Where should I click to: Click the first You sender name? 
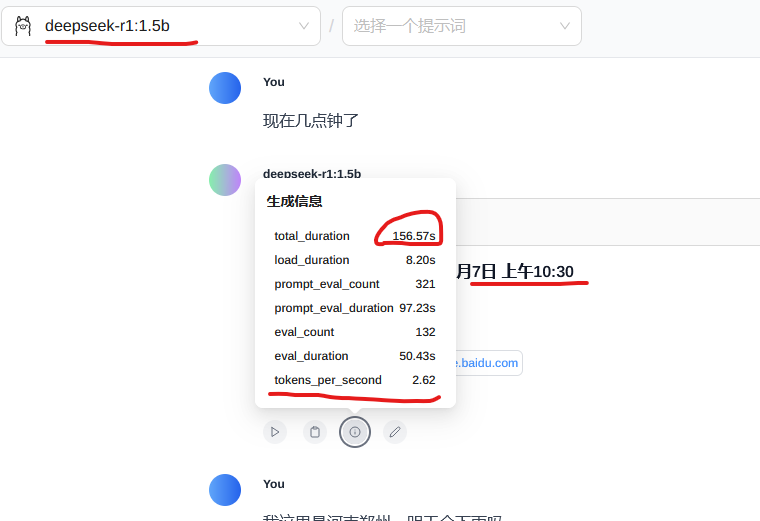(x=273, y=82)
